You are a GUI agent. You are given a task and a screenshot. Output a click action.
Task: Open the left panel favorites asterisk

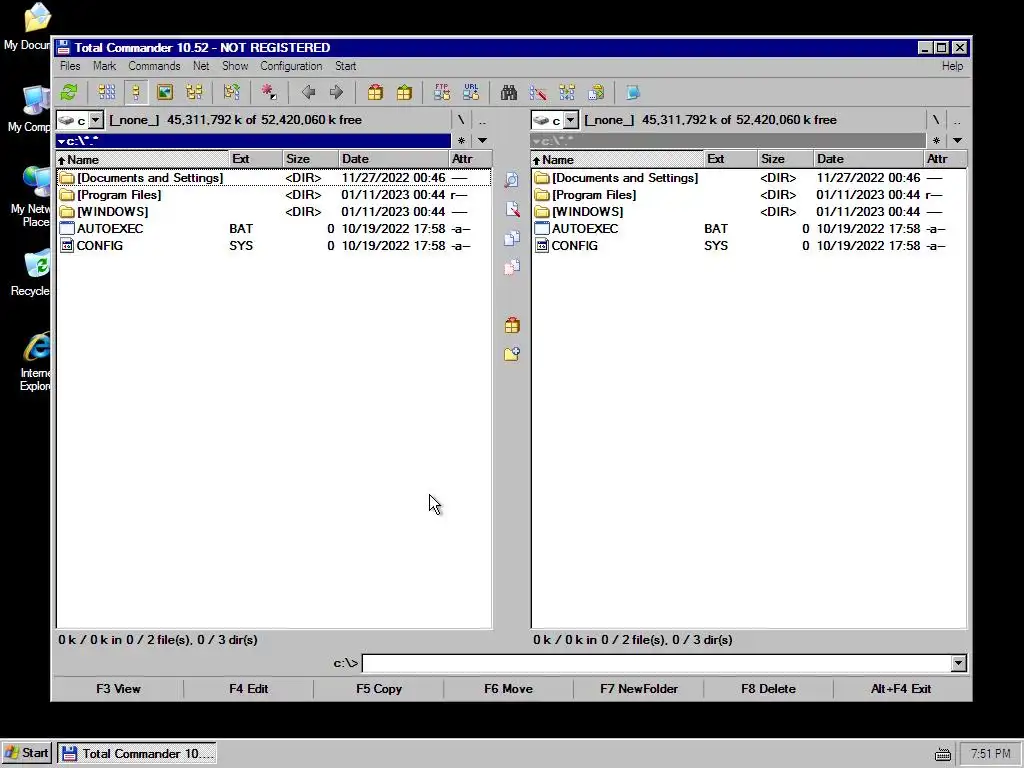click(461, 140)
